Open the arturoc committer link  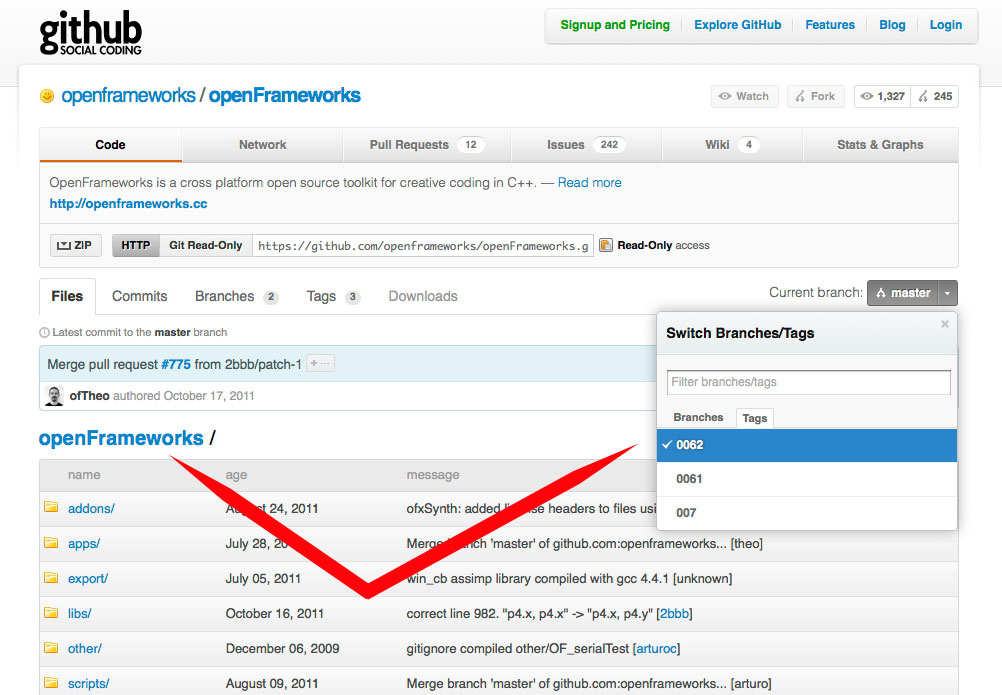tap(656, 648)
